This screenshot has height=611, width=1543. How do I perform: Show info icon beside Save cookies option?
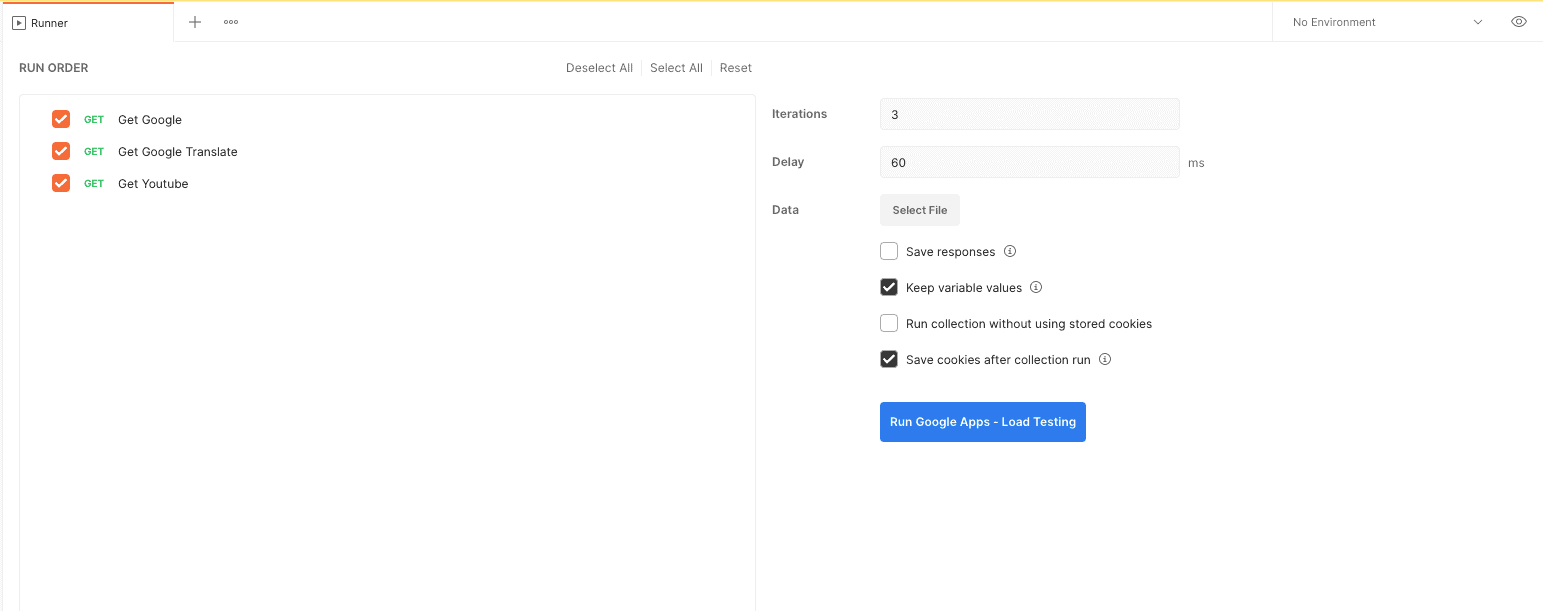coord(1105,359)
